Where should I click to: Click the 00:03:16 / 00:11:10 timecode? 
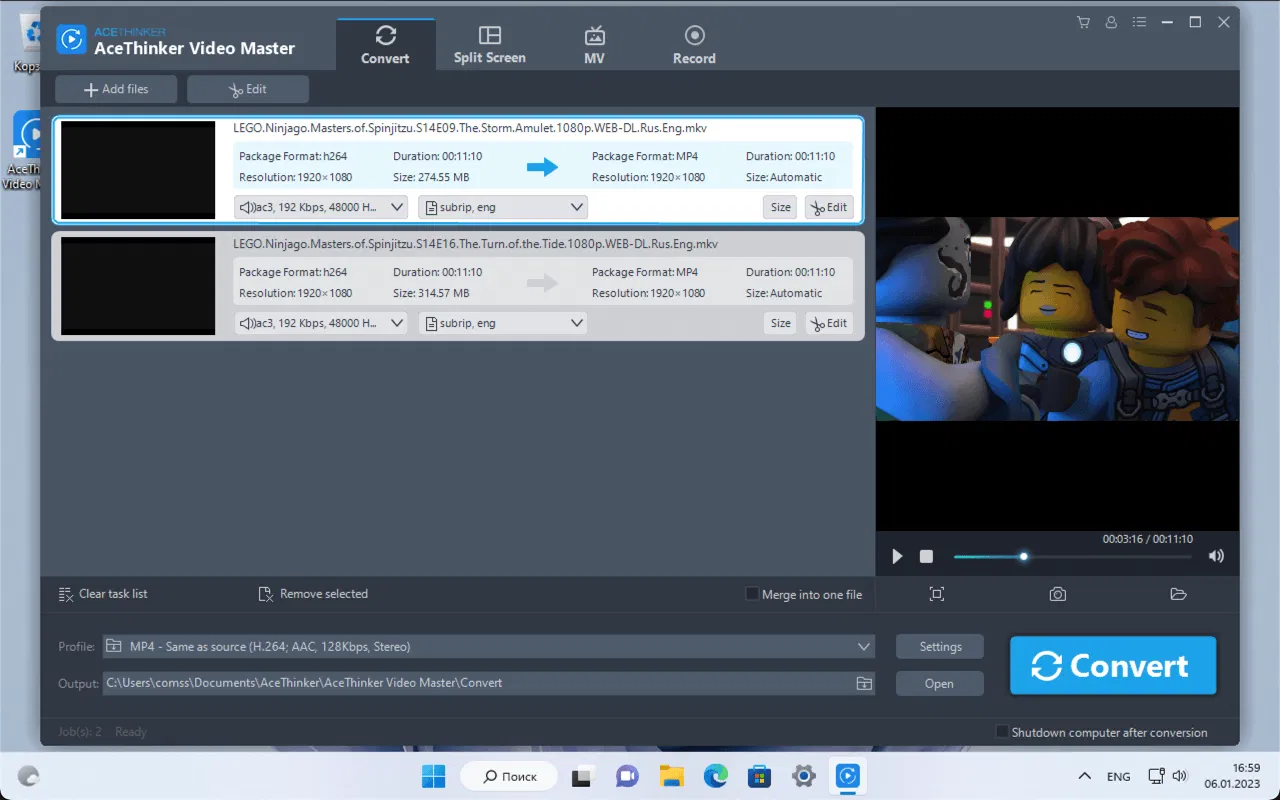pyautogui.click(x=1147, y=539)
